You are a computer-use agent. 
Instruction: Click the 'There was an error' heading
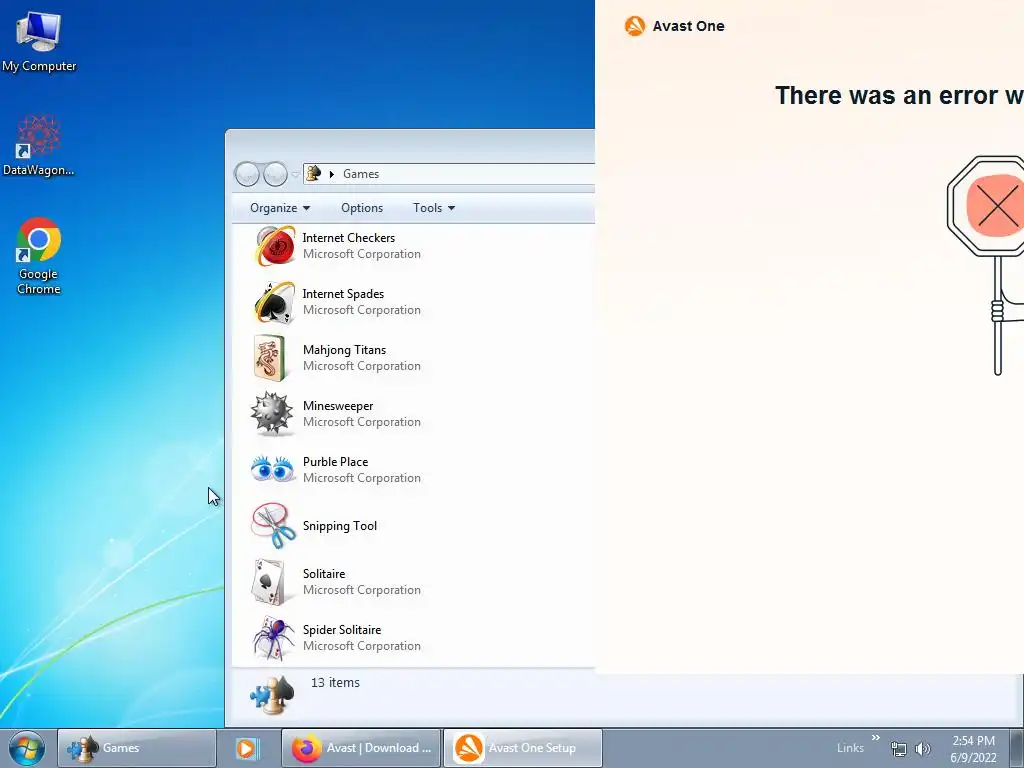pos(899,95)
